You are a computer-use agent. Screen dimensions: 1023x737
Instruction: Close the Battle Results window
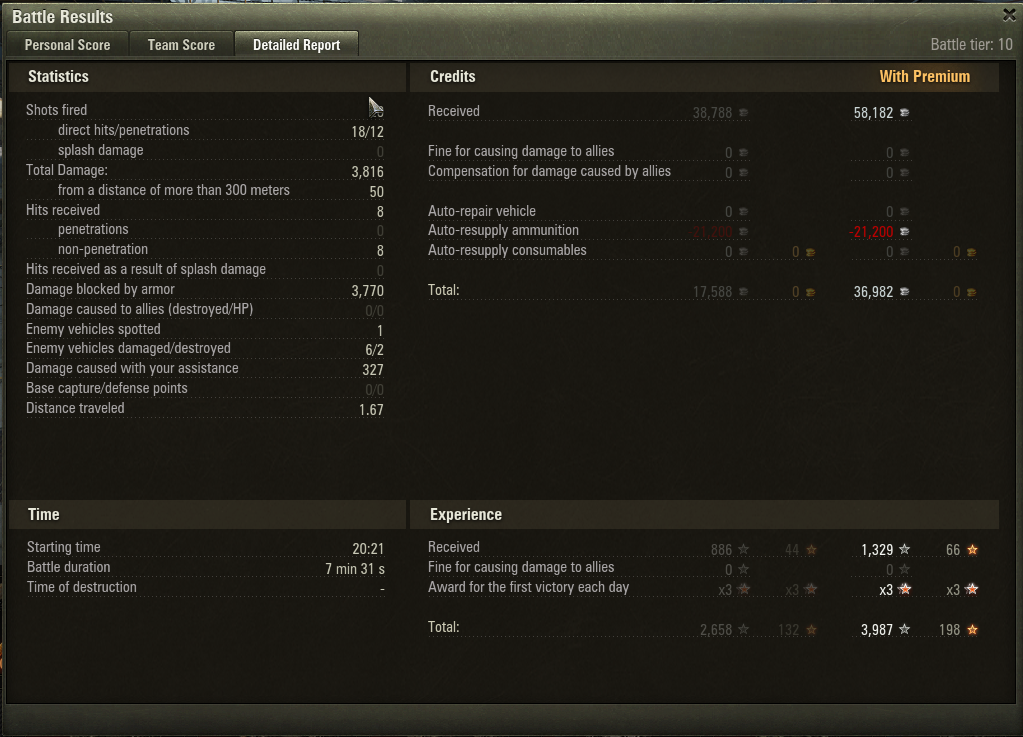click(x=1009, y=14)
